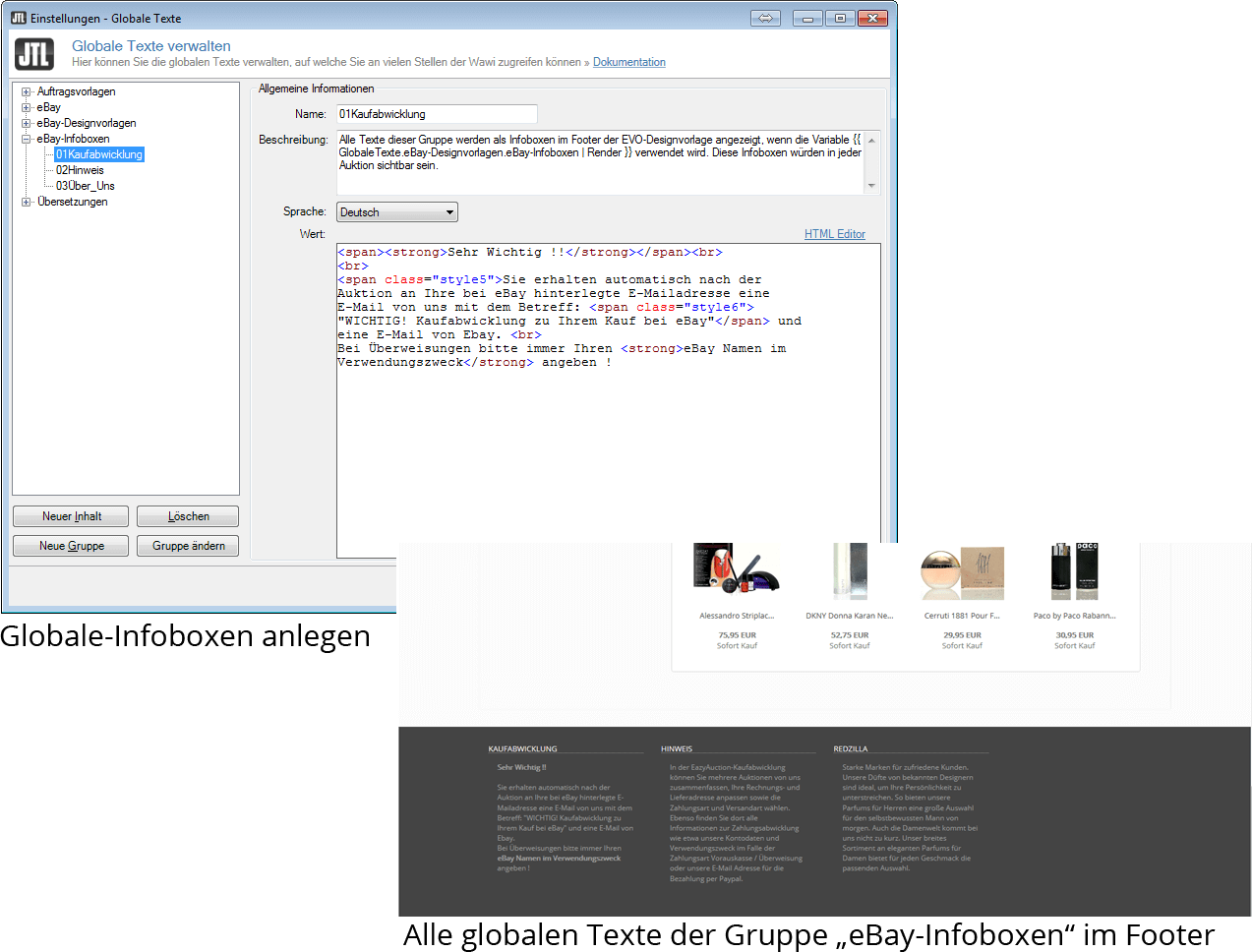Click the Neuer Inhalt button
The image size is (1252, 952).
coord(71,516)
